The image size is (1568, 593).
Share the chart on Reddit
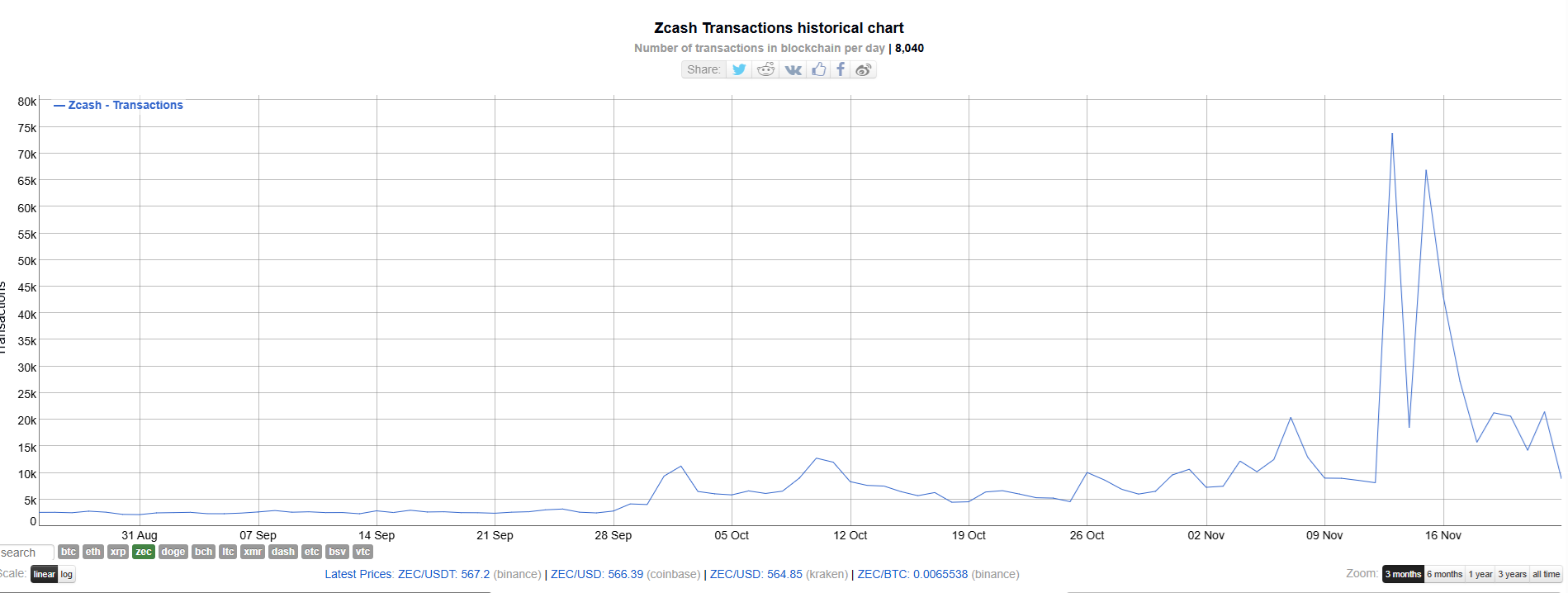click(x=765, y=69)
